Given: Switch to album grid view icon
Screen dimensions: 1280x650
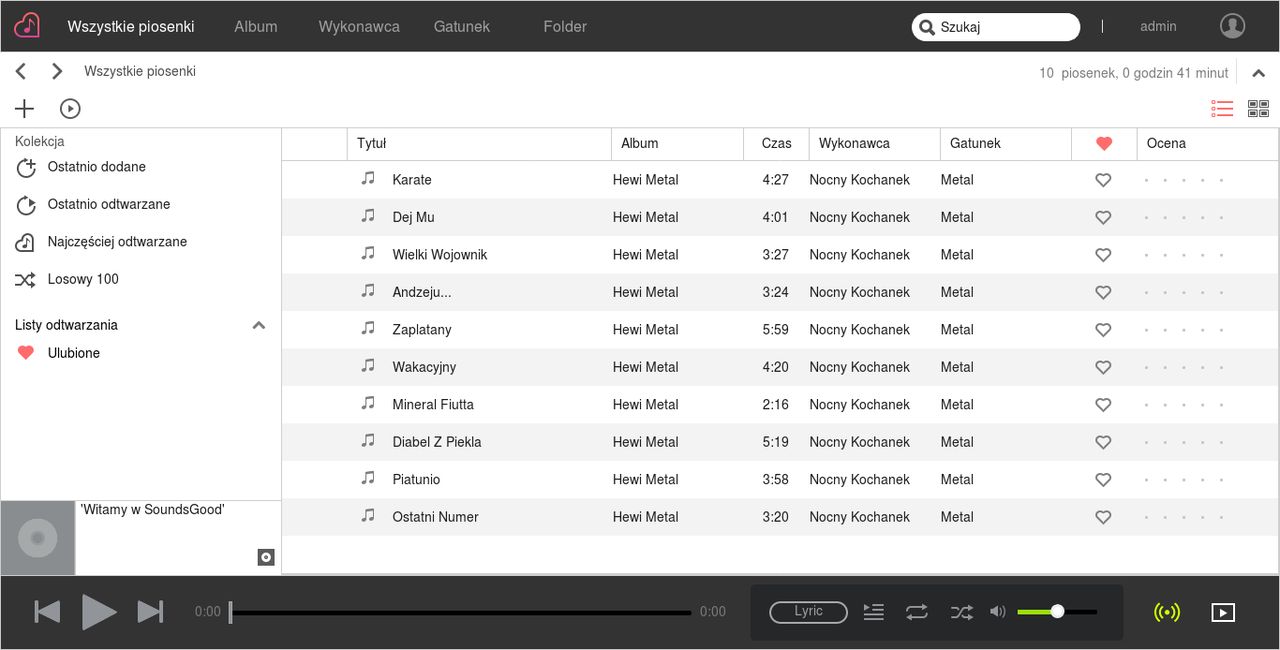Looking at the screenshot, I should coord(1258,108).
